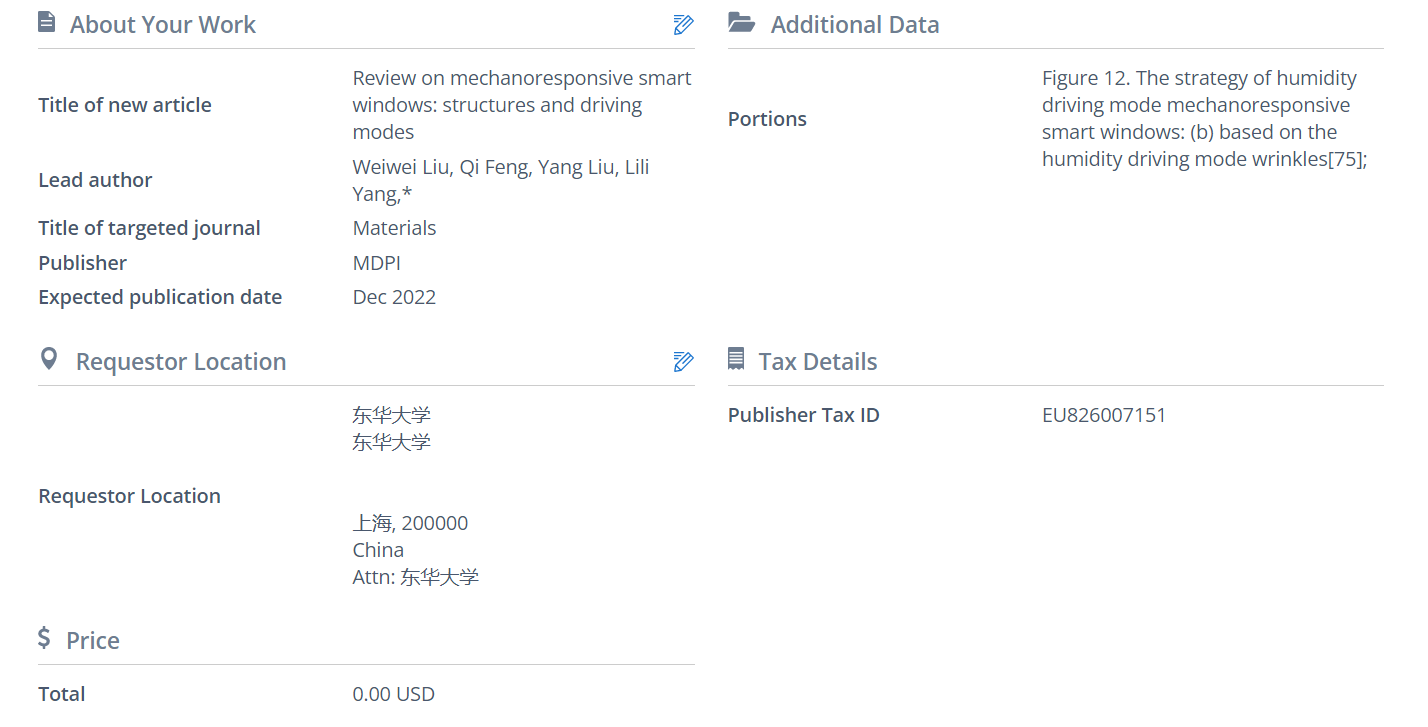Click the Publisher Tax ID value EU826007151
Screen dimensions: 1428x727
click(1104, 415)
